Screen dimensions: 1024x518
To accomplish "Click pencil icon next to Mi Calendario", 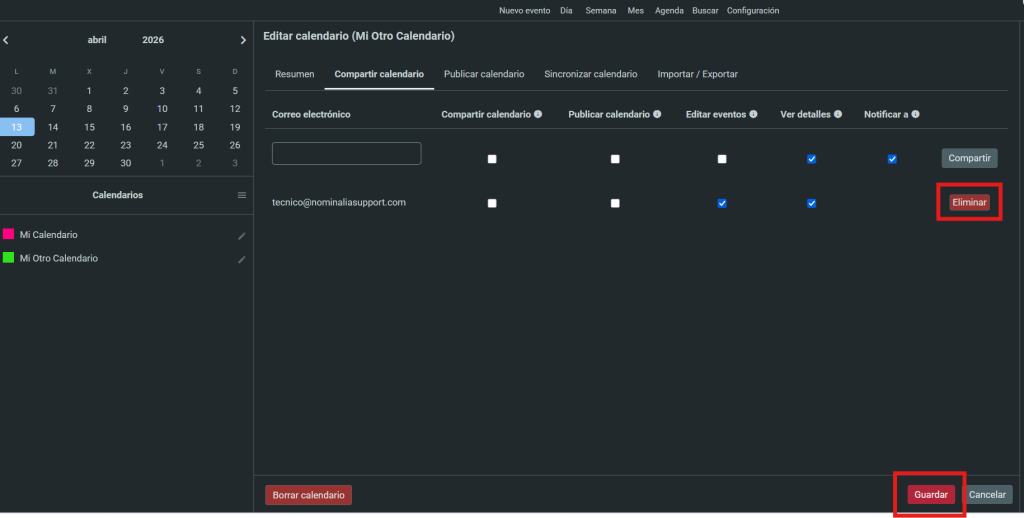I will [241, 236].
